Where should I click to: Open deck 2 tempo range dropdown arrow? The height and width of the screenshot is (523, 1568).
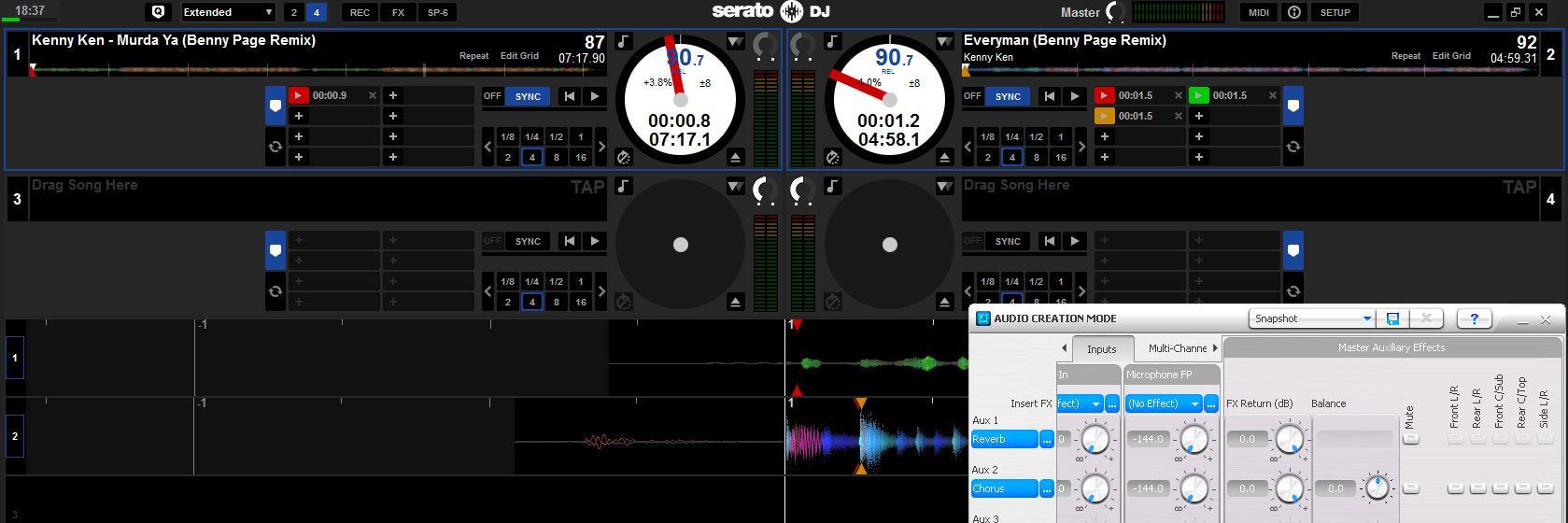click(944, 42)
